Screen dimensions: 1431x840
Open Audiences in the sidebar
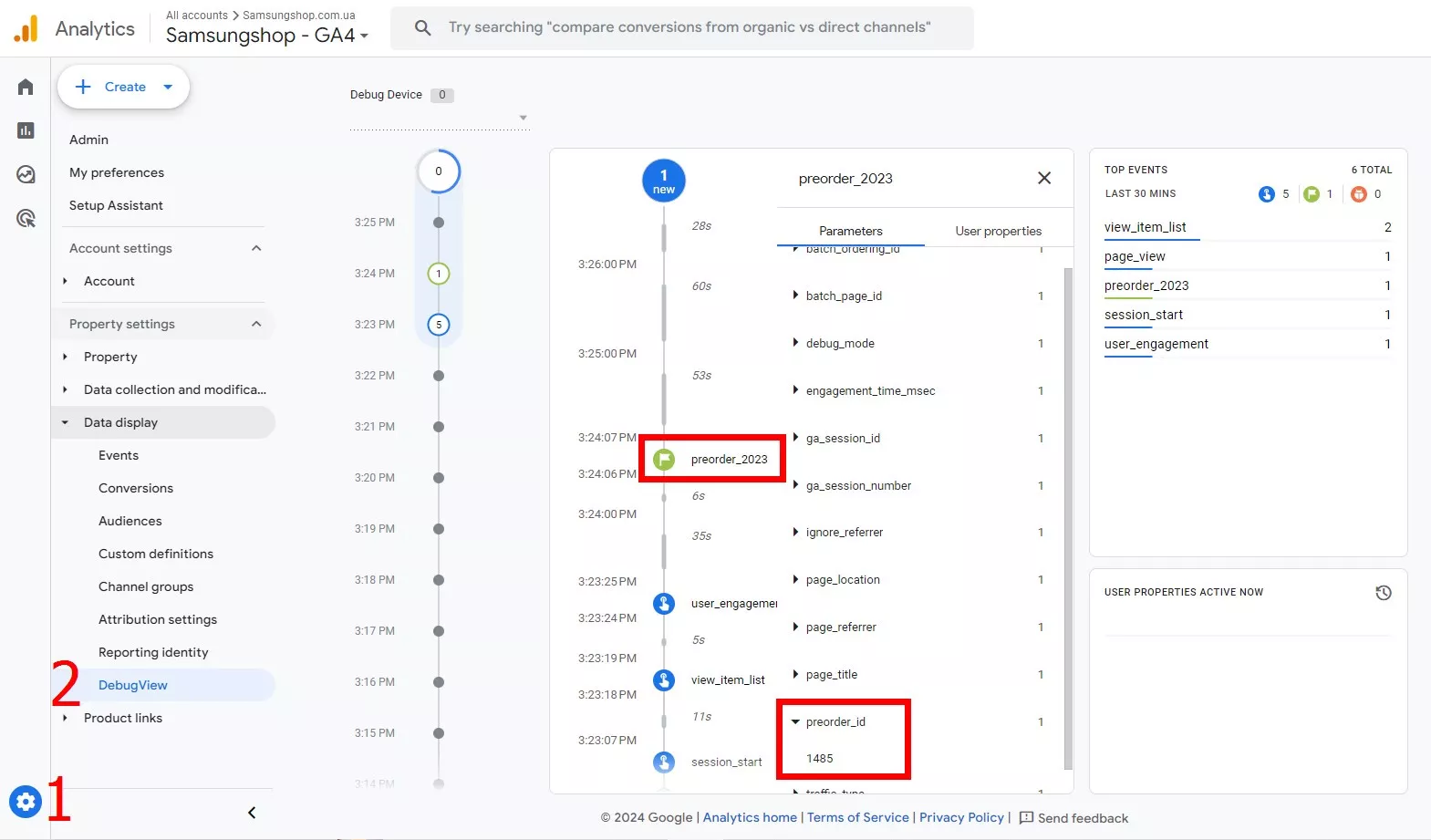(130, 521)
